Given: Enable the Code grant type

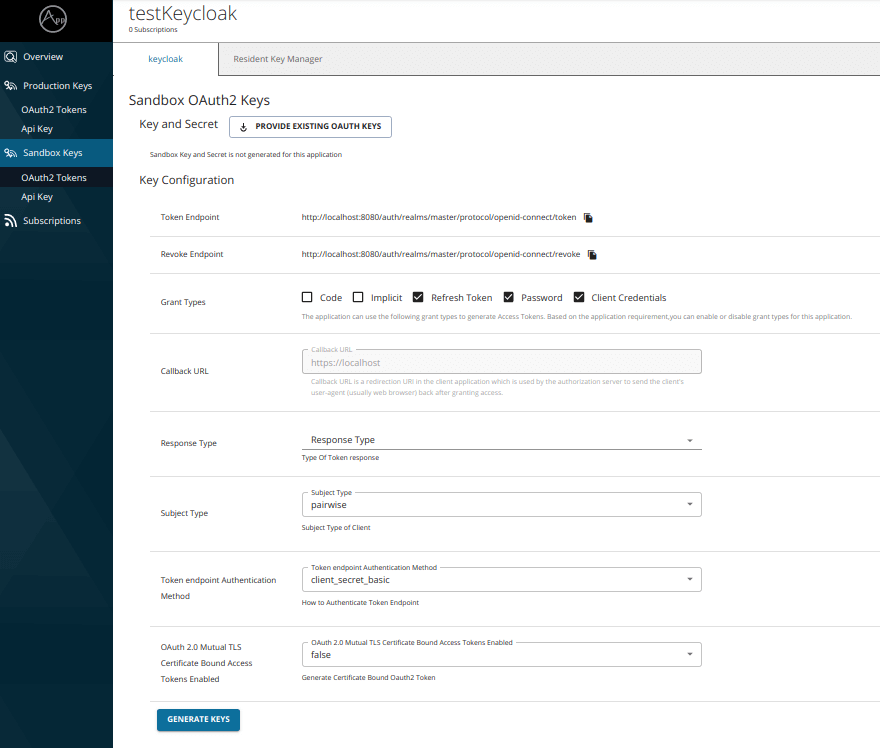Looking at the screenshot, I should coord(308,297).
